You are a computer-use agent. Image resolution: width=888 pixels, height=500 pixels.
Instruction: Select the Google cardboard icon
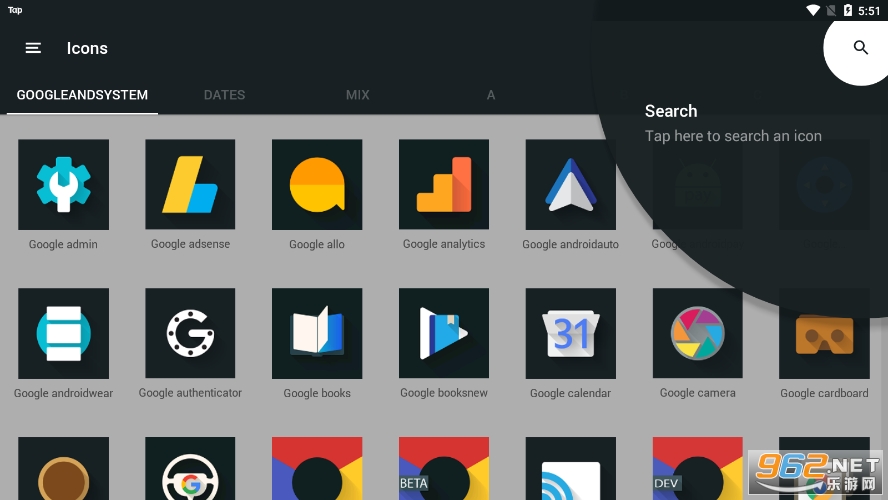tap(824, 334)
